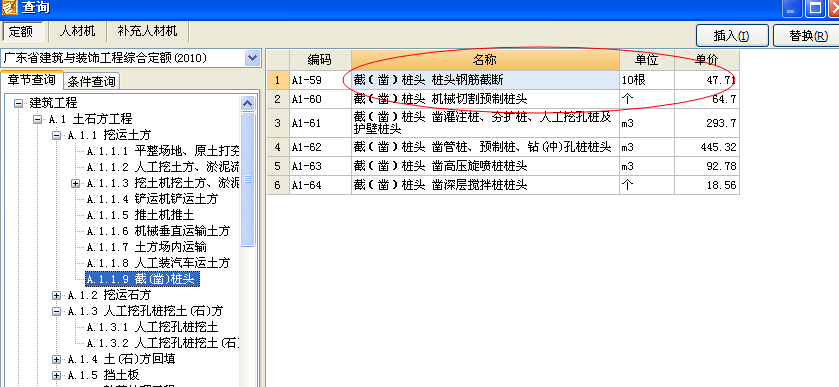Select tree item A.1.1.7 土方场内运输
This screenshot has width=839, height=387.
(x=146, y=247)
